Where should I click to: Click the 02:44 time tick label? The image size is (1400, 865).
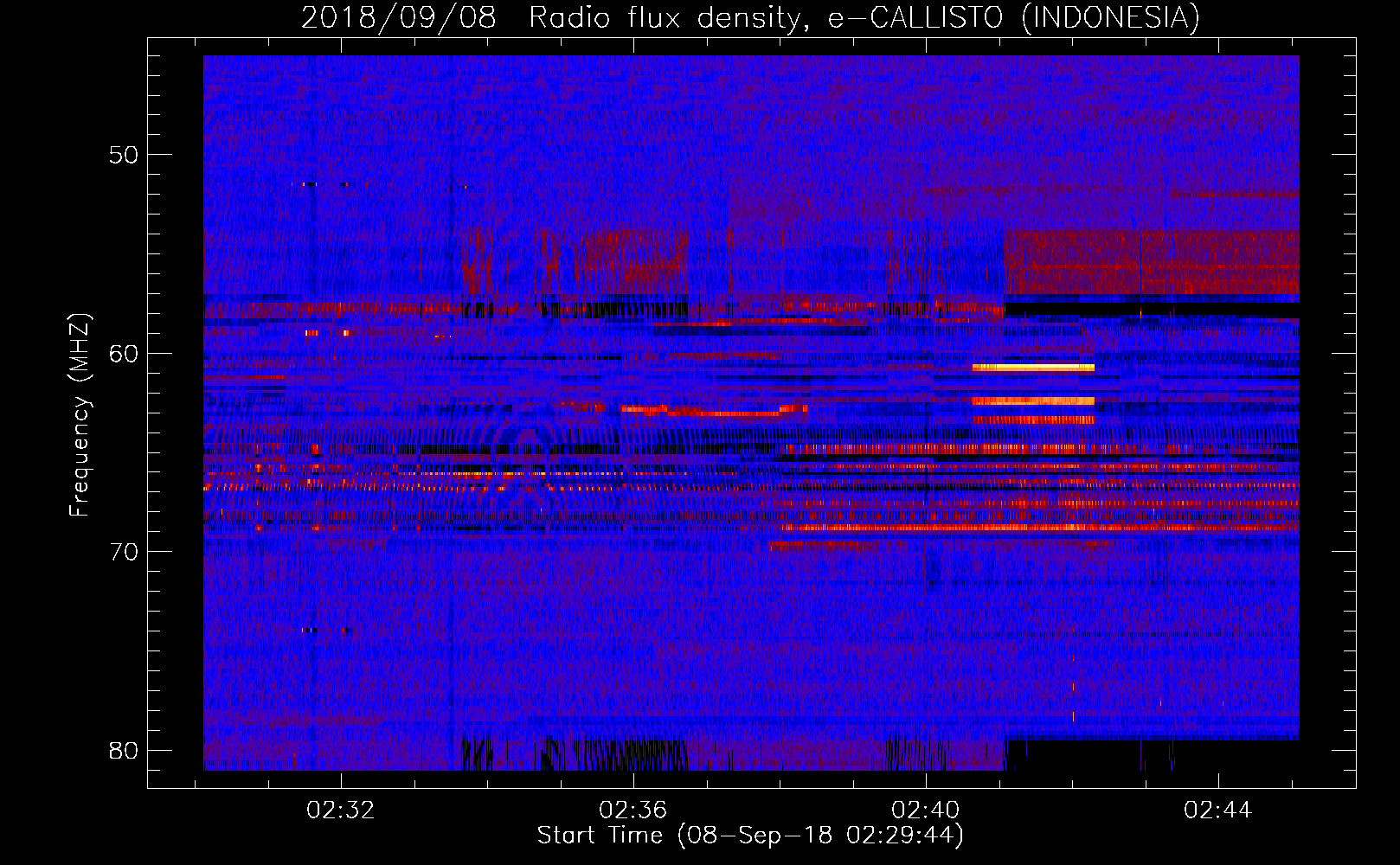pyautogui.click(x=1218, y=811)
